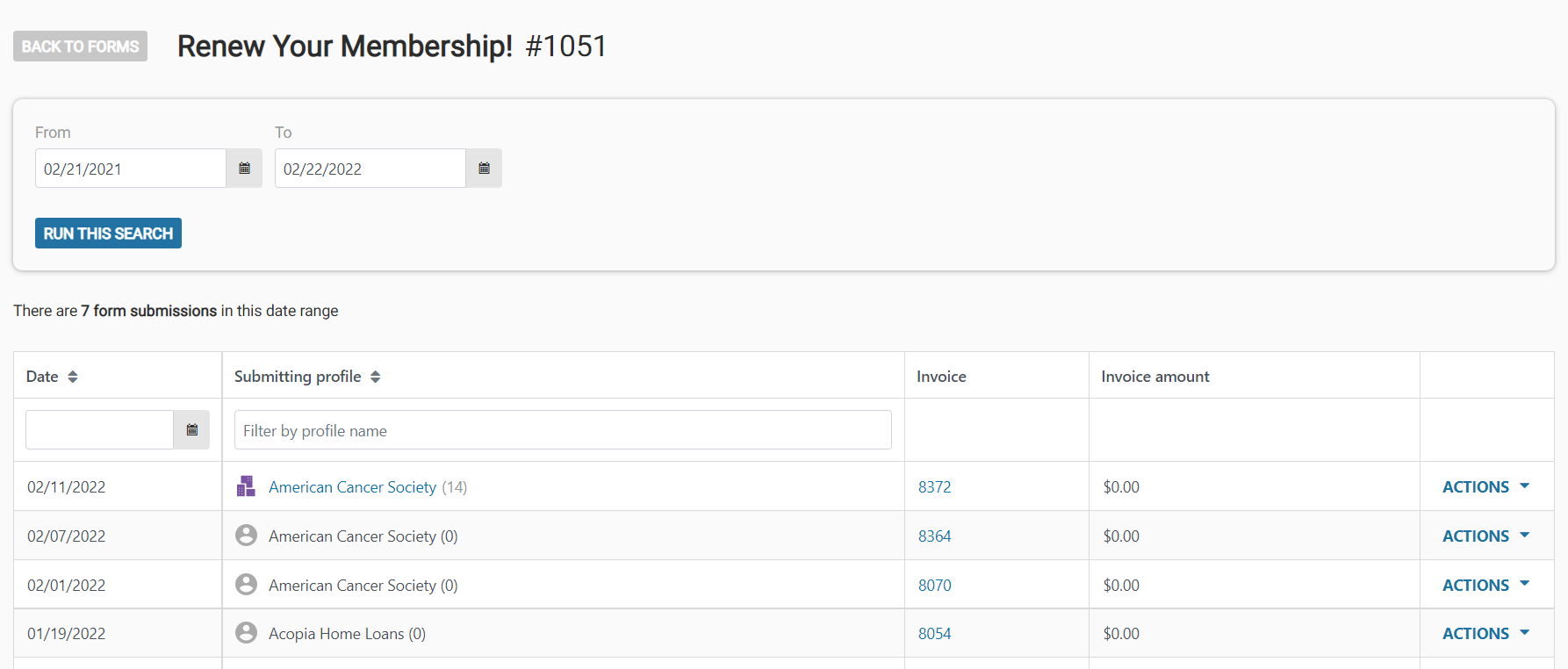Expand ACTIONS menu for invoice 8372
The width and height of the screenshot is (1568, 669).
(1485, 486)
